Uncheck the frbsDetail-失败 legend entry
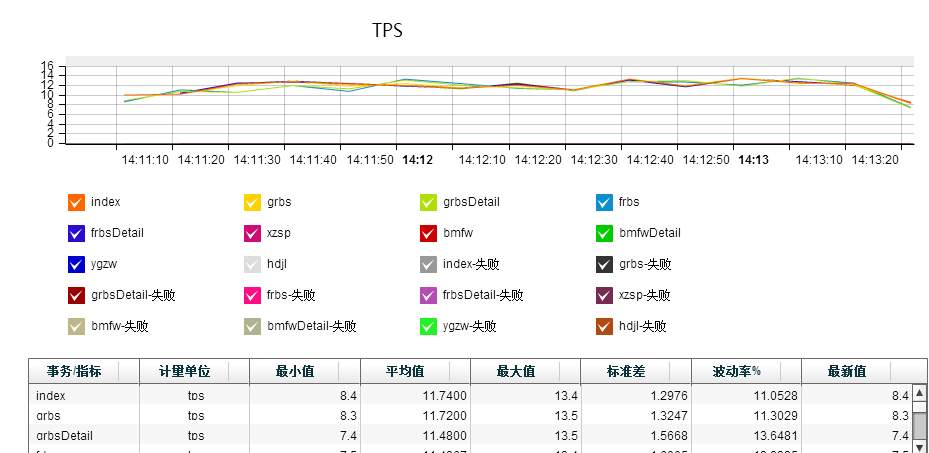 pyautogui.click(x=428, y=295)
